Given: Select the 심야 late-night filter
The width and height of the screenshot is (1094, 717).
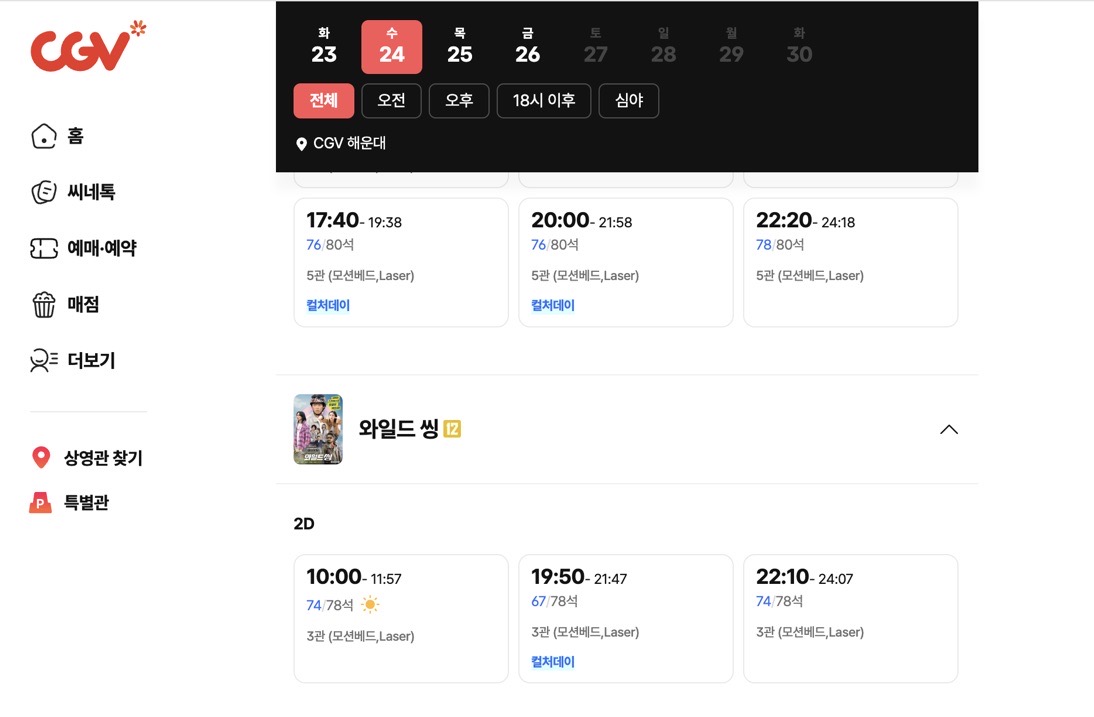Looking at the screenshot, I should click(x=629, y=101).
